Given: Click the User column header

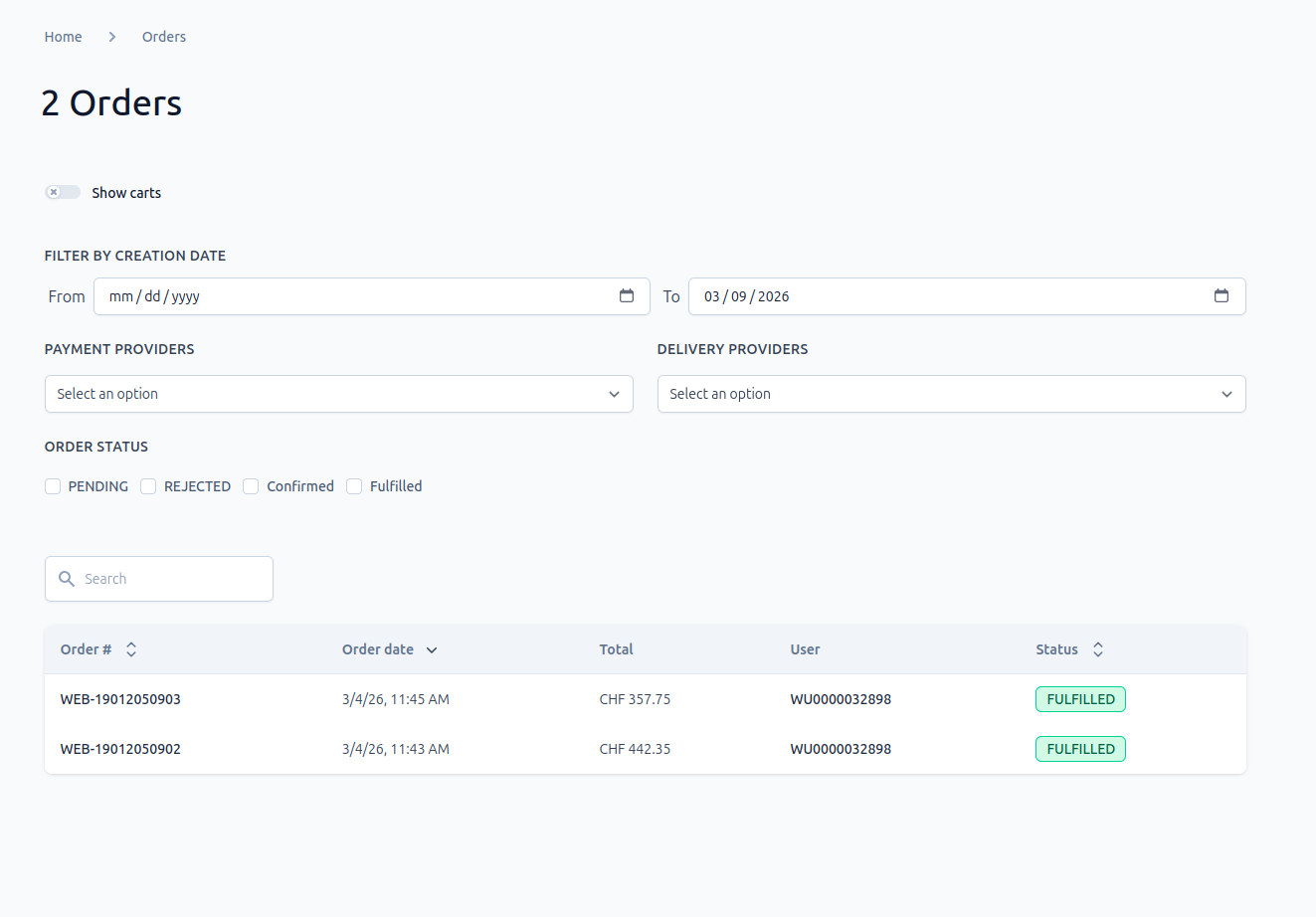Looking at the screenshot, I should click(x=805, y=649).
